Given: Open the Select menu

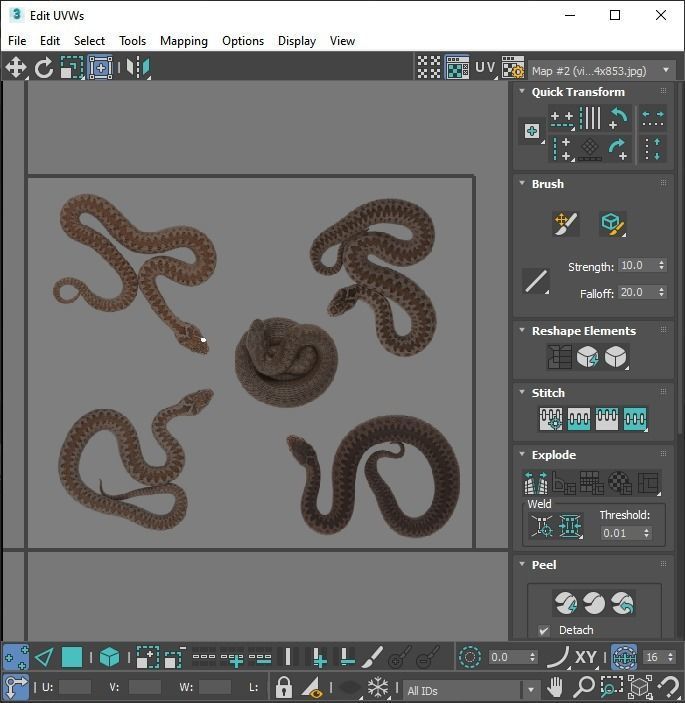Looking at the screenshot, I should (x=89, y=41).
